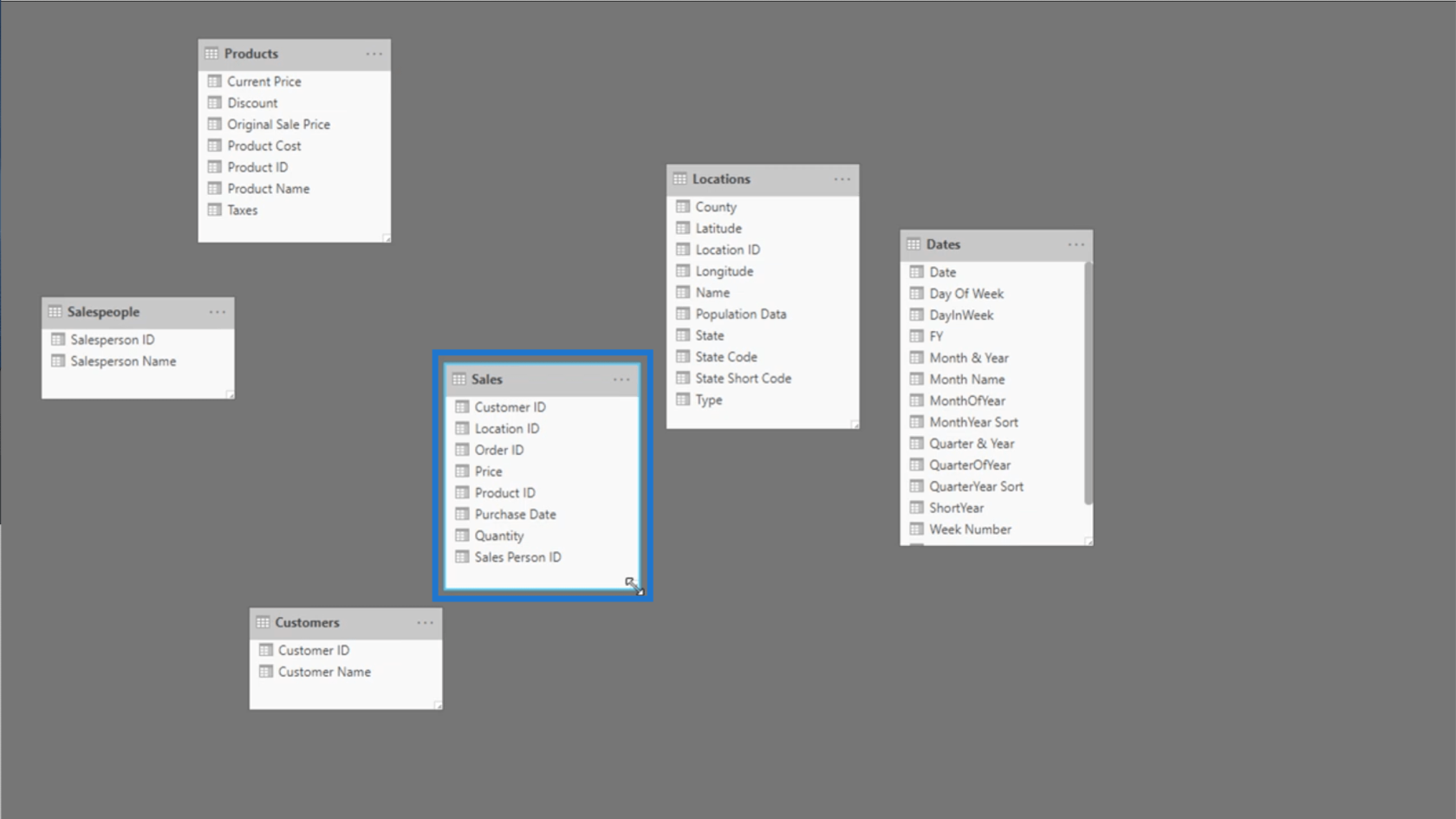Click the Locations table header icon
The width and height of the screenshot is (1456, 819).
click(679, 179)
